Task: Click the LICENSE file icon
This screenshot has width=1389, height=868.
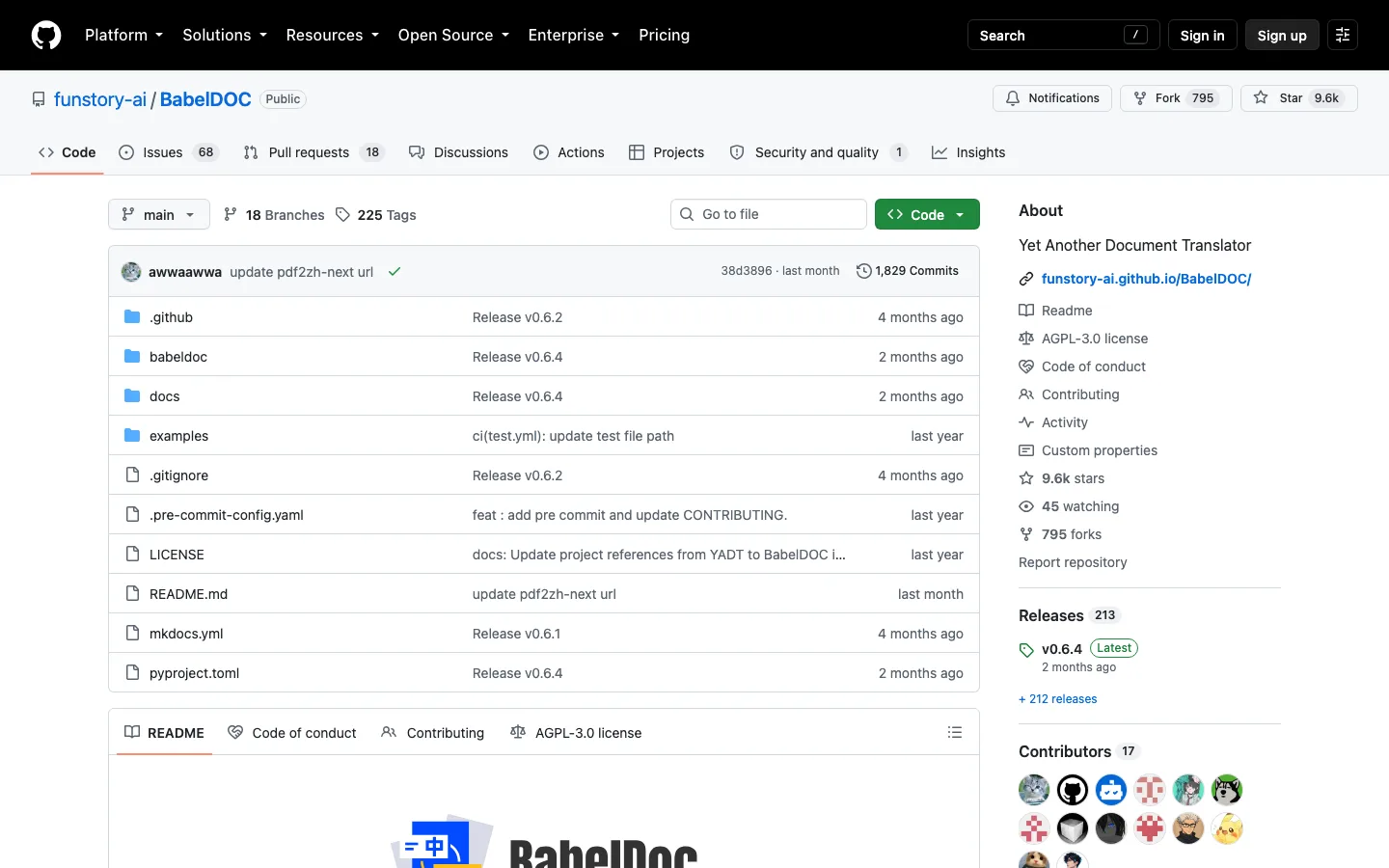Action: (132, 555)
